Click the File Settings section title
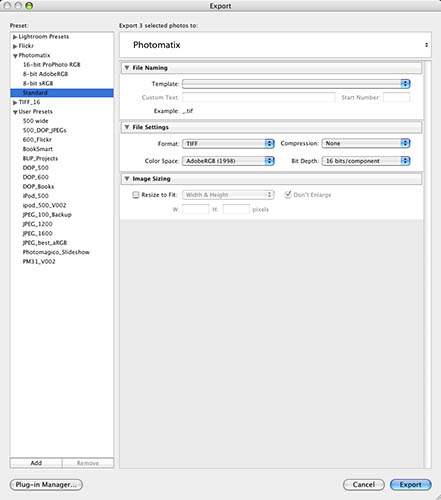 pyautogui.click(x=151, y=127)
